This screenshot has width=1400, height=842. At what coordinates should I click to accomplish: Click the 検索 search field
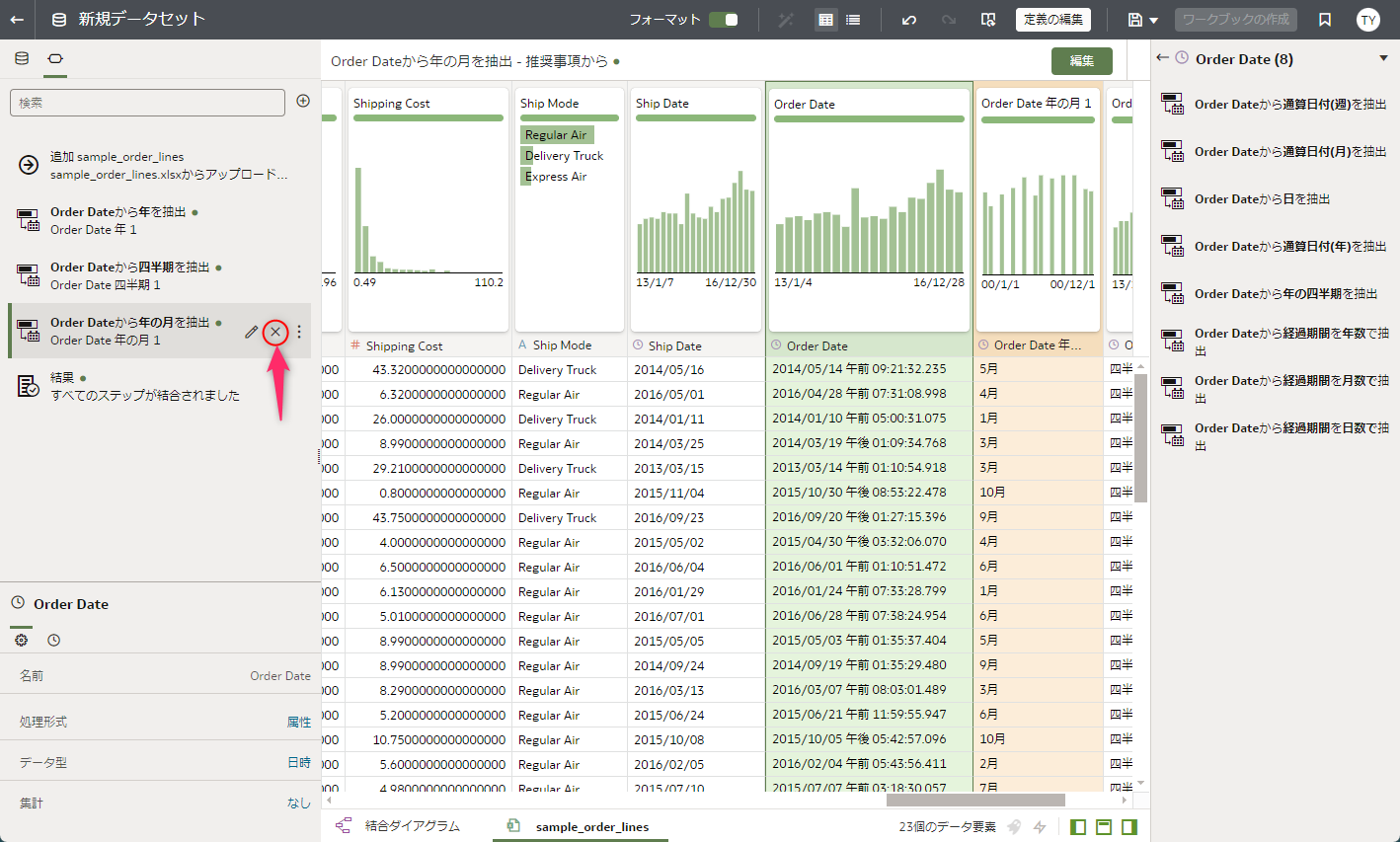[147, 103]
